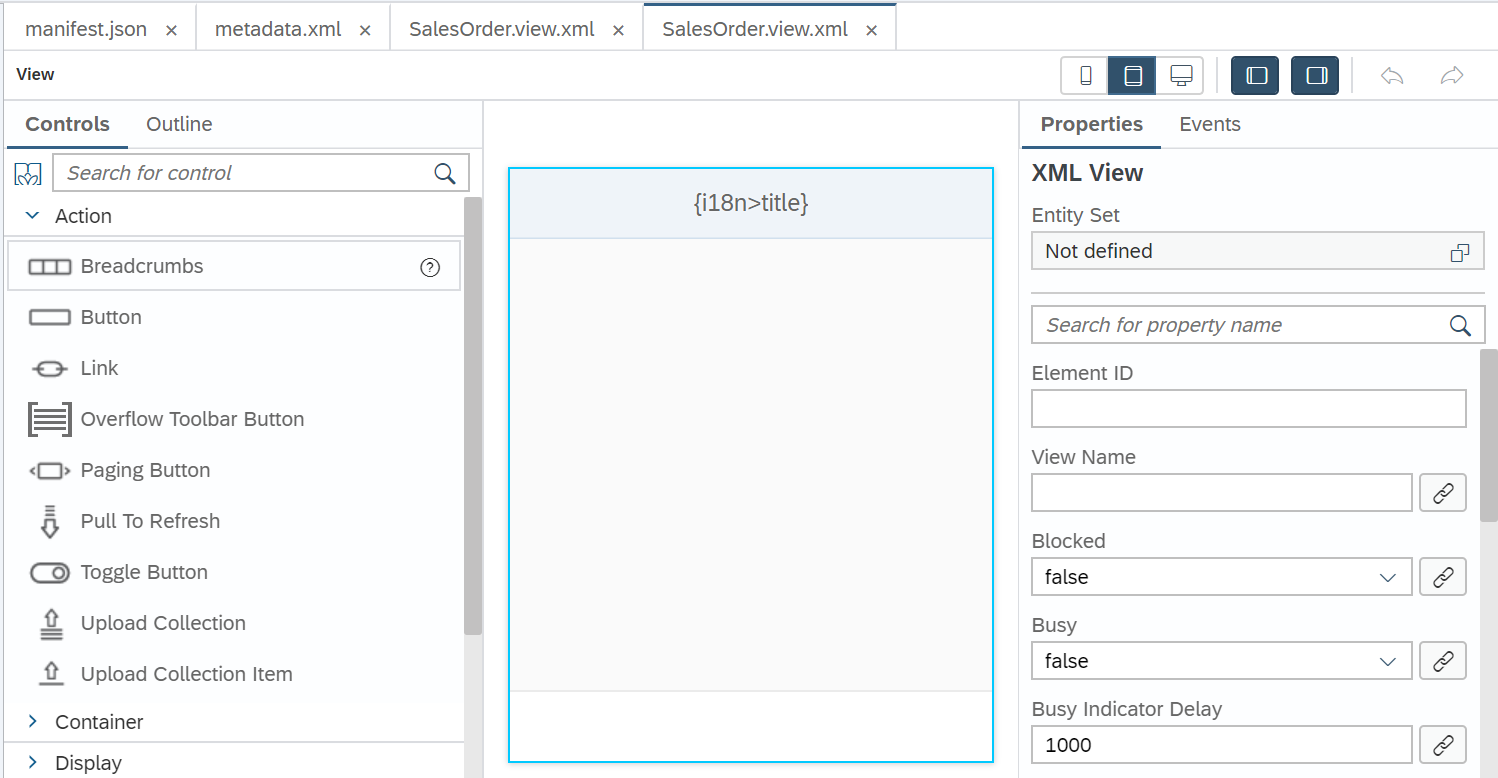
Task: Select the {i18n>title} header in canvas
Action: [751, 203]
